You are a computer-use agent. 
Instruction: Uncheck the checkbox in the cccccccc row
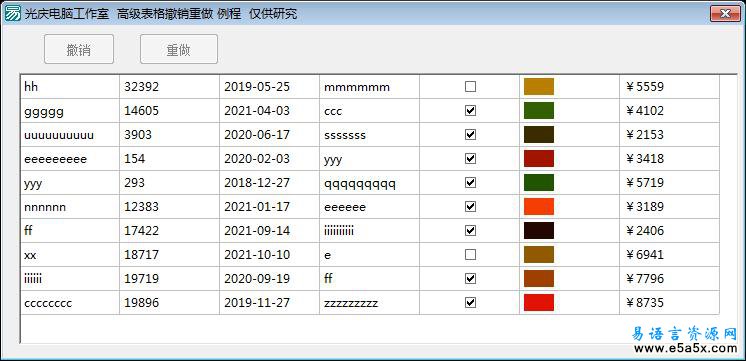click(x=470, y=302)
